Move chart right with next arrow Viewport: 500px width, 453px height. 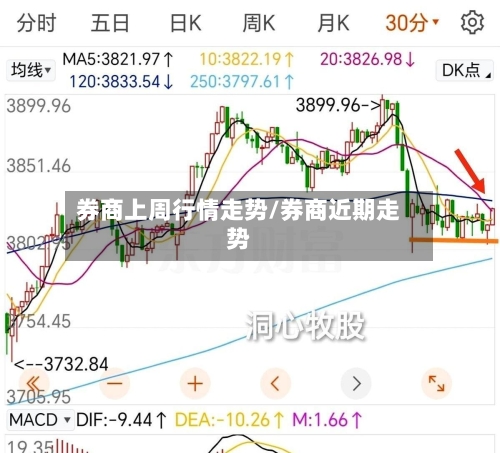click(x=356, y=384)
